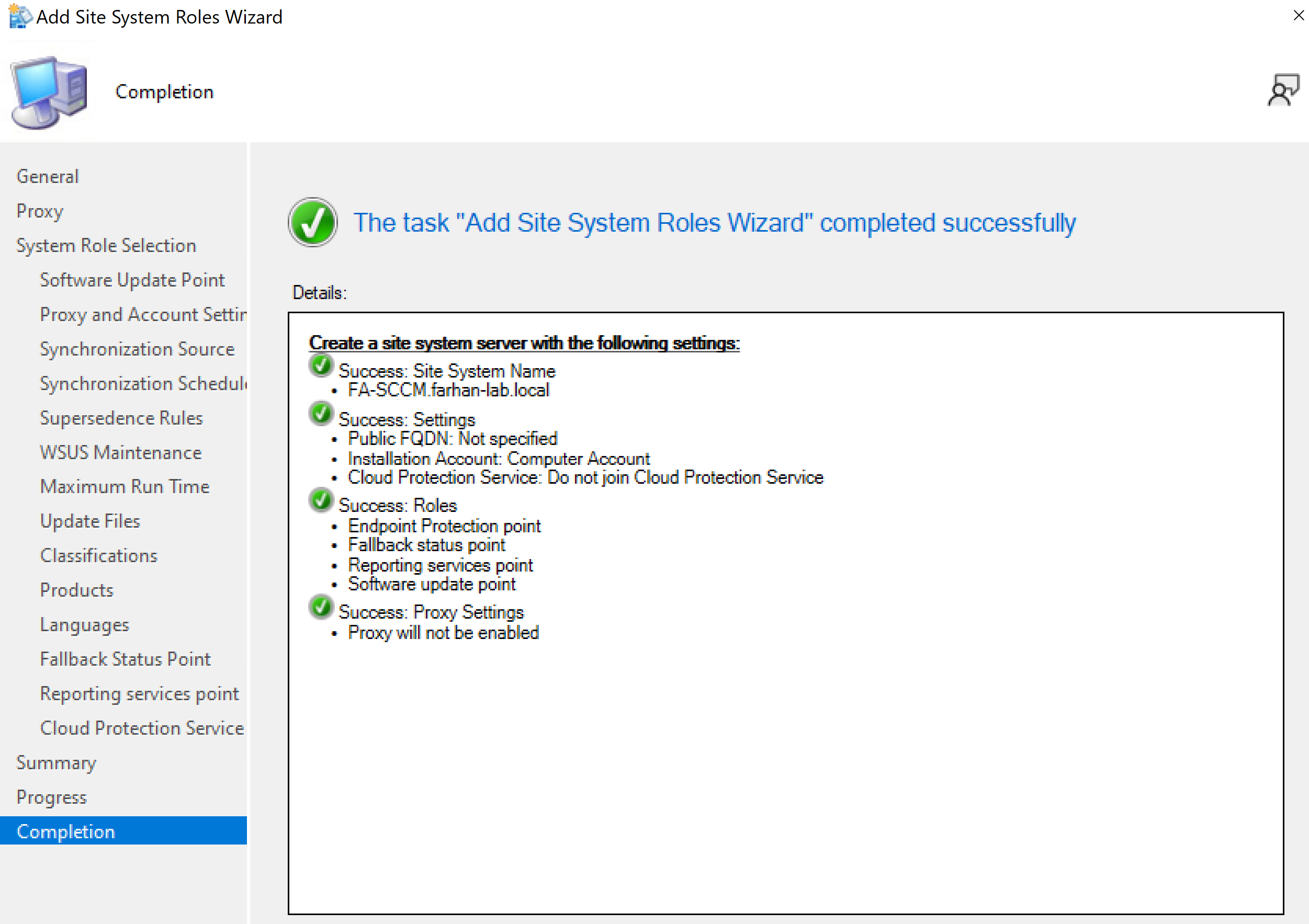Jump to the Classifications page
This screenshot has height=924, width=1309.
point(99,555)
